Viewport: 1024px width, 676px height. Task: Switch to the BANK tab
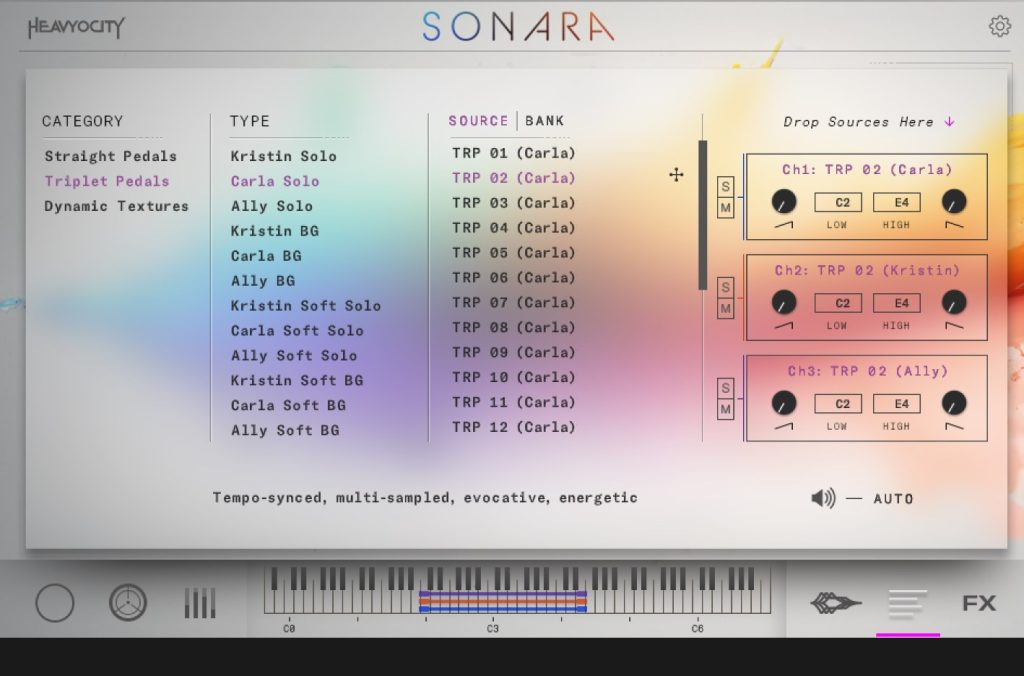click(x=545, y=121)
